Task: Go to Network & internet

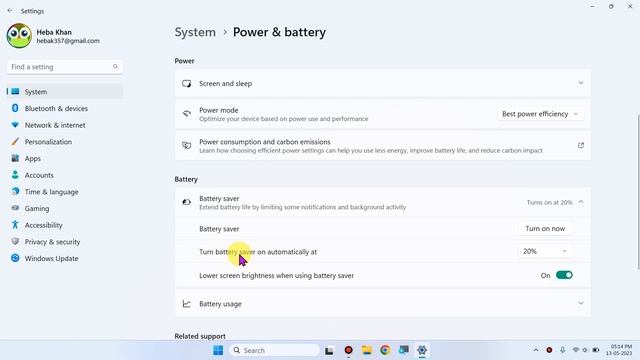Action: 55,125
